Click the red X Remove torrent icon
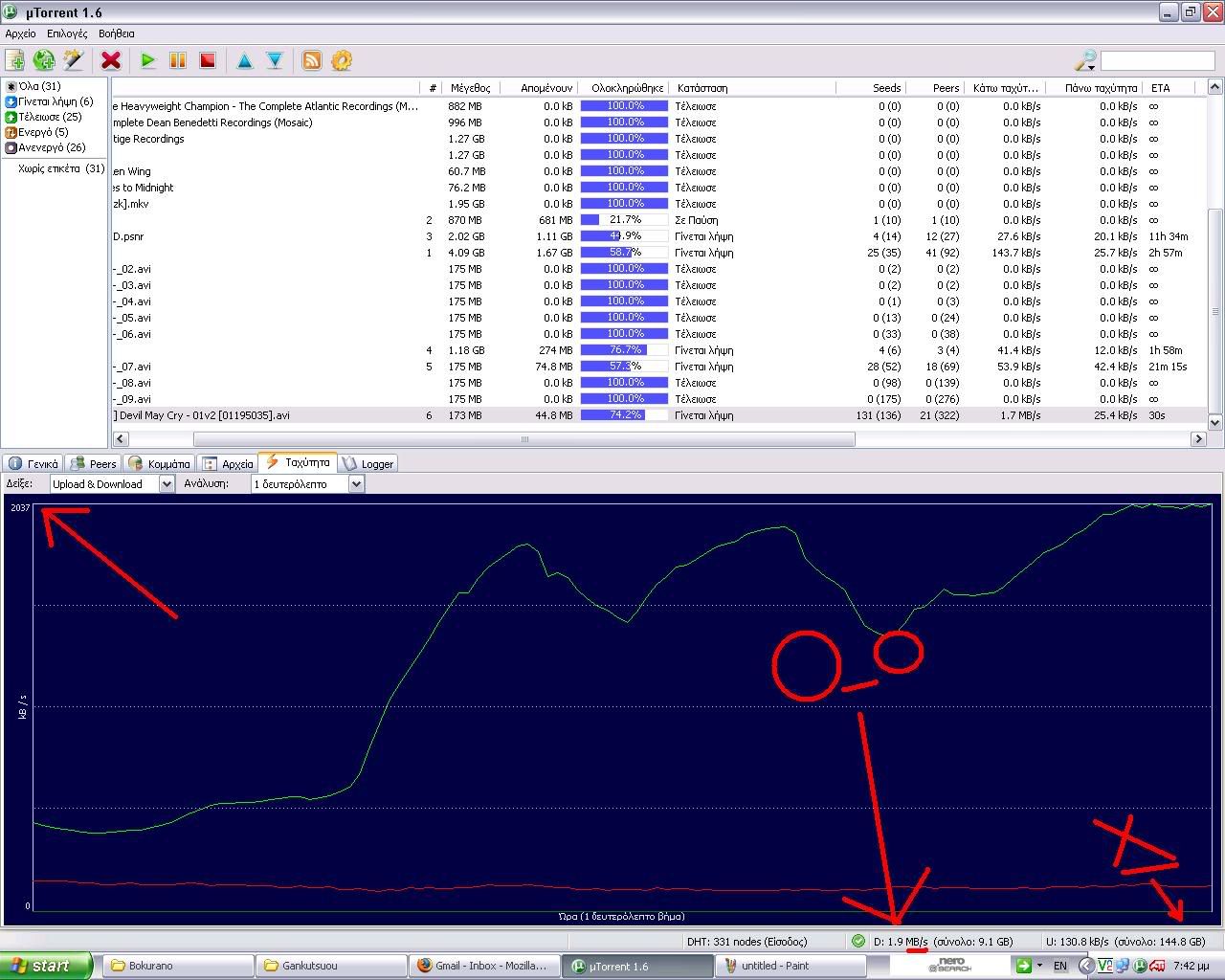This screenshot has width=1225, height=980. (111, 60)
